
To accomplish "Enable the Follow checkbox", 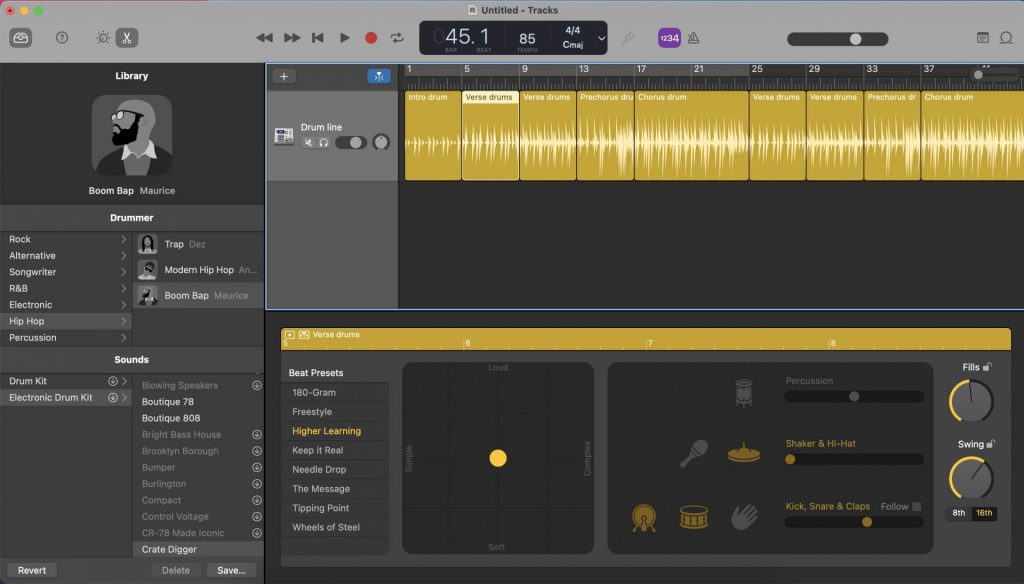I will 916,506.
